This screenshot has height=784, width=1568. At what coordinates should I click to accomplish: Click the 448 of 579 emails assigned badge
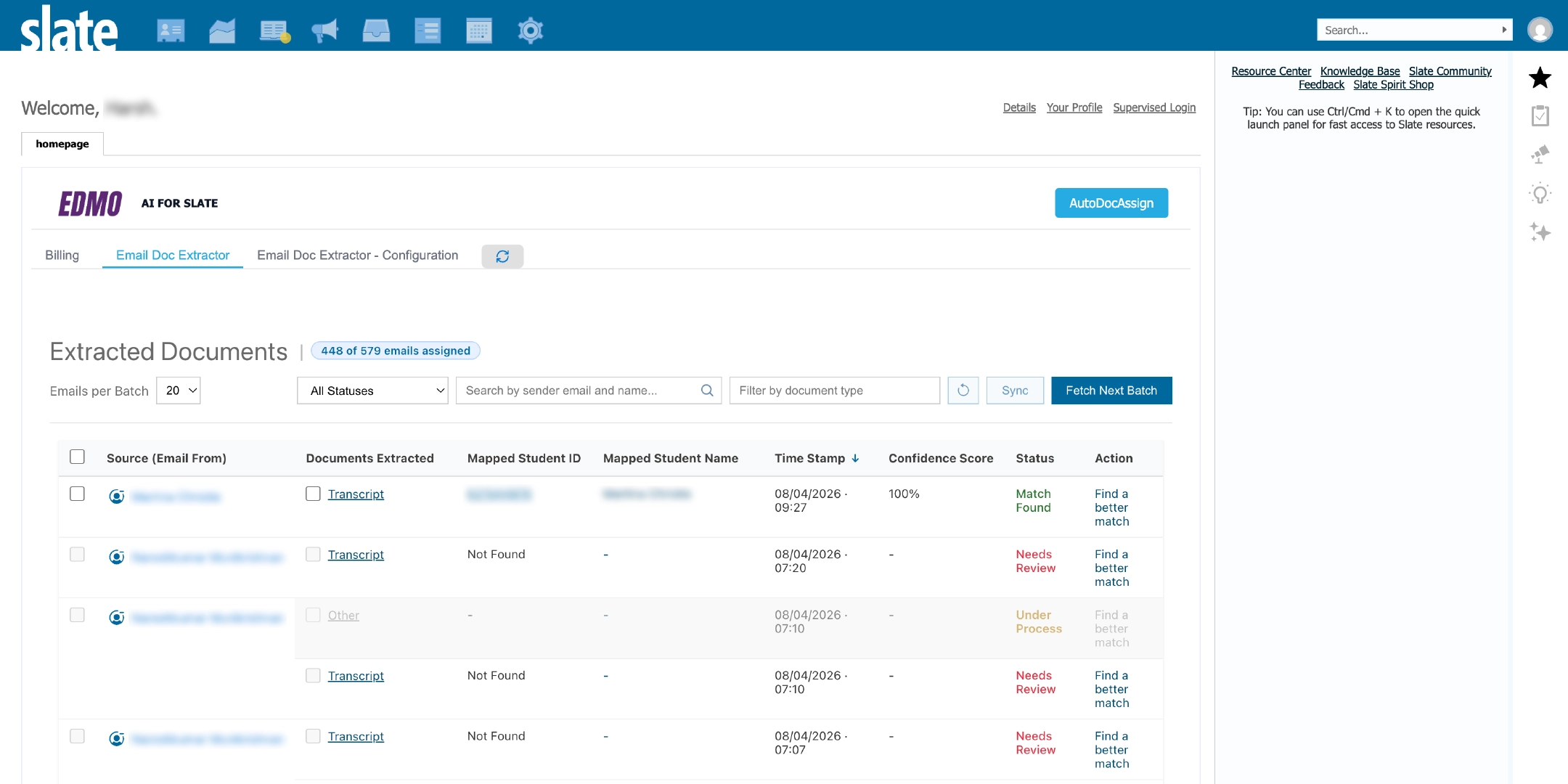pyautogui.click(x=396, y=351)
